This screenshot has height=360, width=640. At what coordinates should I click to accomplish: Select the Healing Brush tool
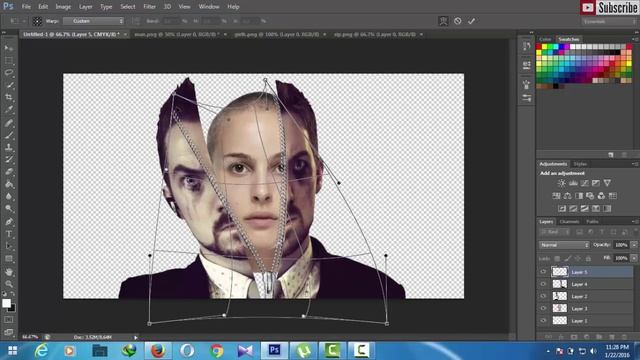pos(9,123)
